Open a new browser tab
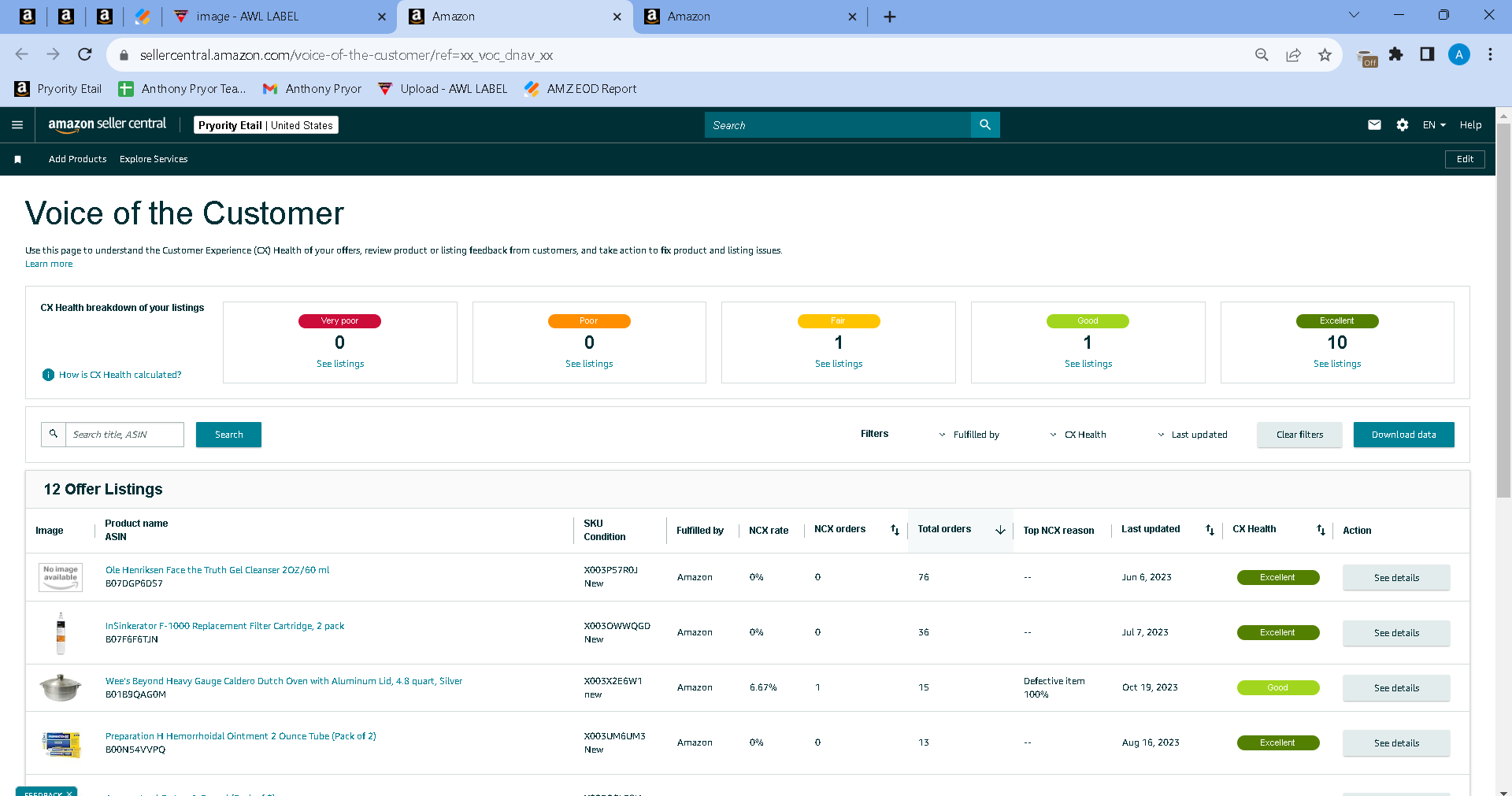 point(890,17)
